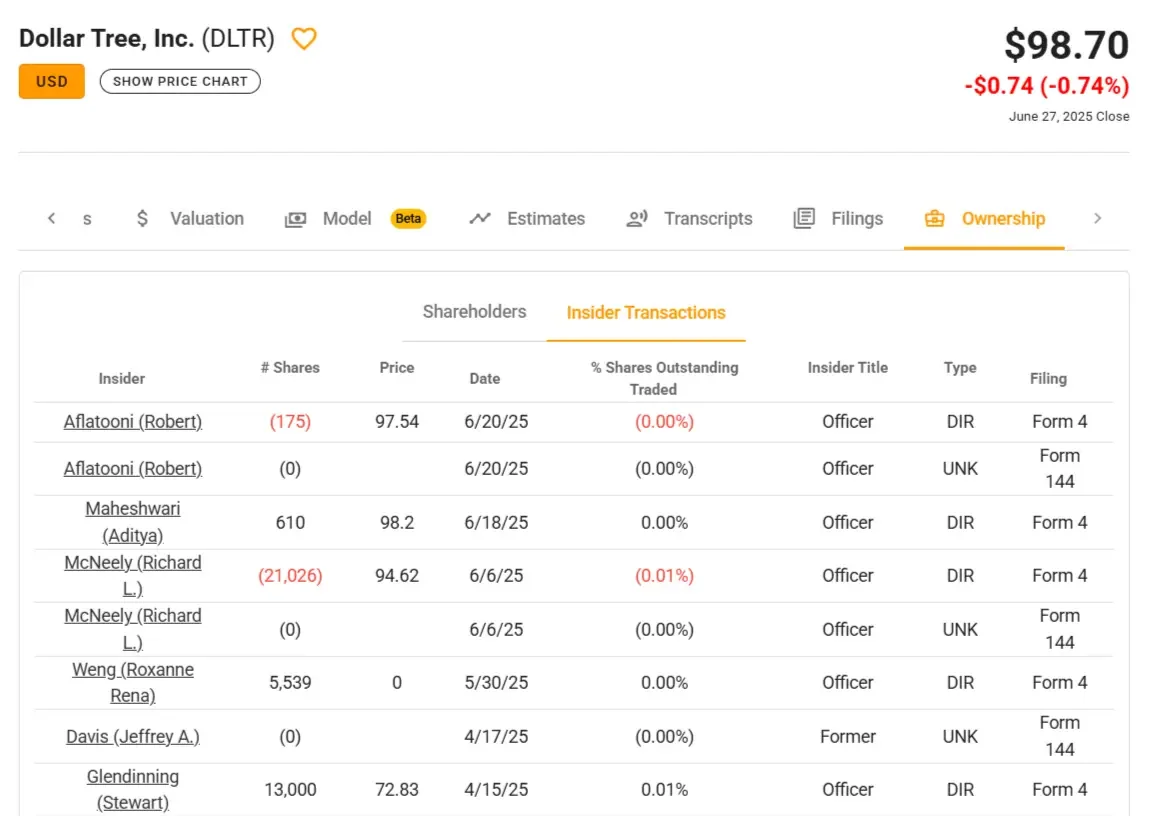
Task: Click the red (0.01%) traded value
Action: click(x=664, y=576)
